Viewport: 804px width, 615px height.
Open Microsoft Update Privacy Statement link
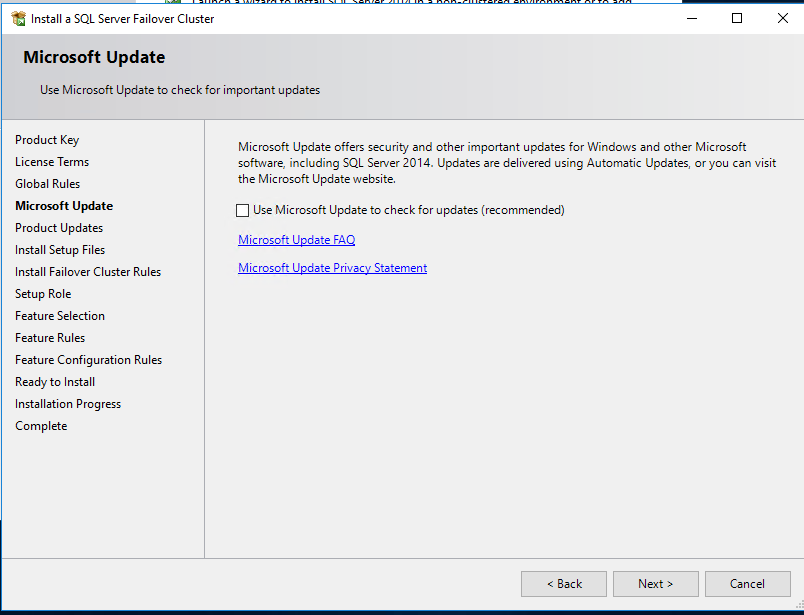point(332,268)
